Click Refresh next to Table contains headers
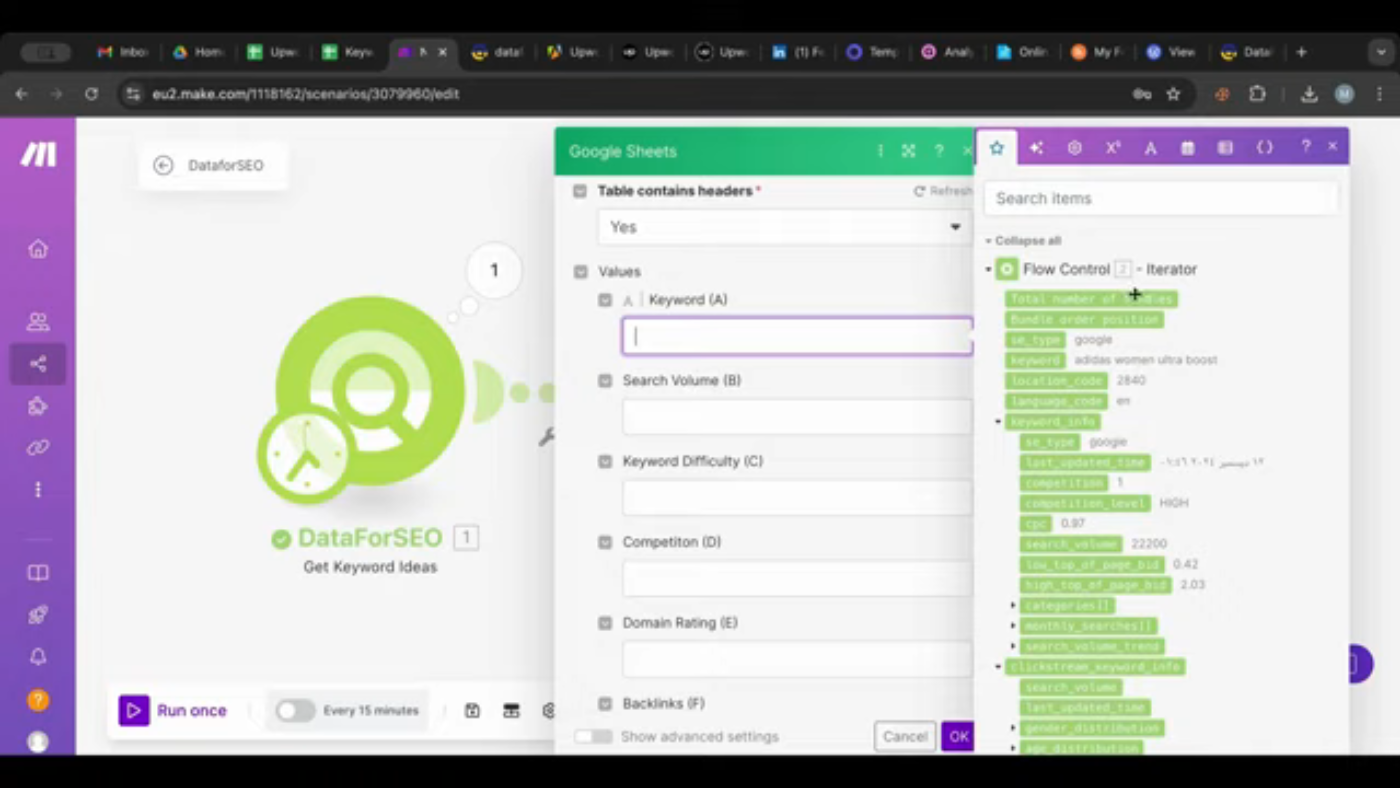 (x=942, y=191)
